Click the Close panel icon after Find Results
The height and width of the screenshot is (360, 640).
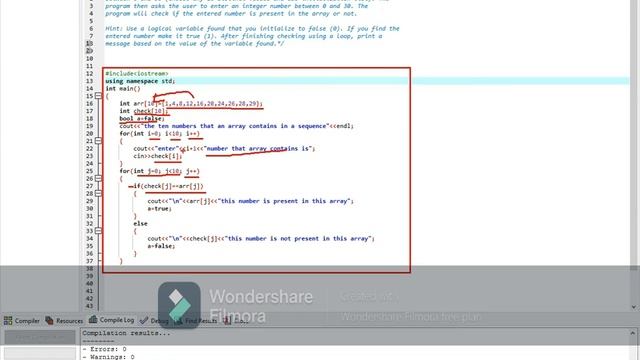click(x=227, y=320)
